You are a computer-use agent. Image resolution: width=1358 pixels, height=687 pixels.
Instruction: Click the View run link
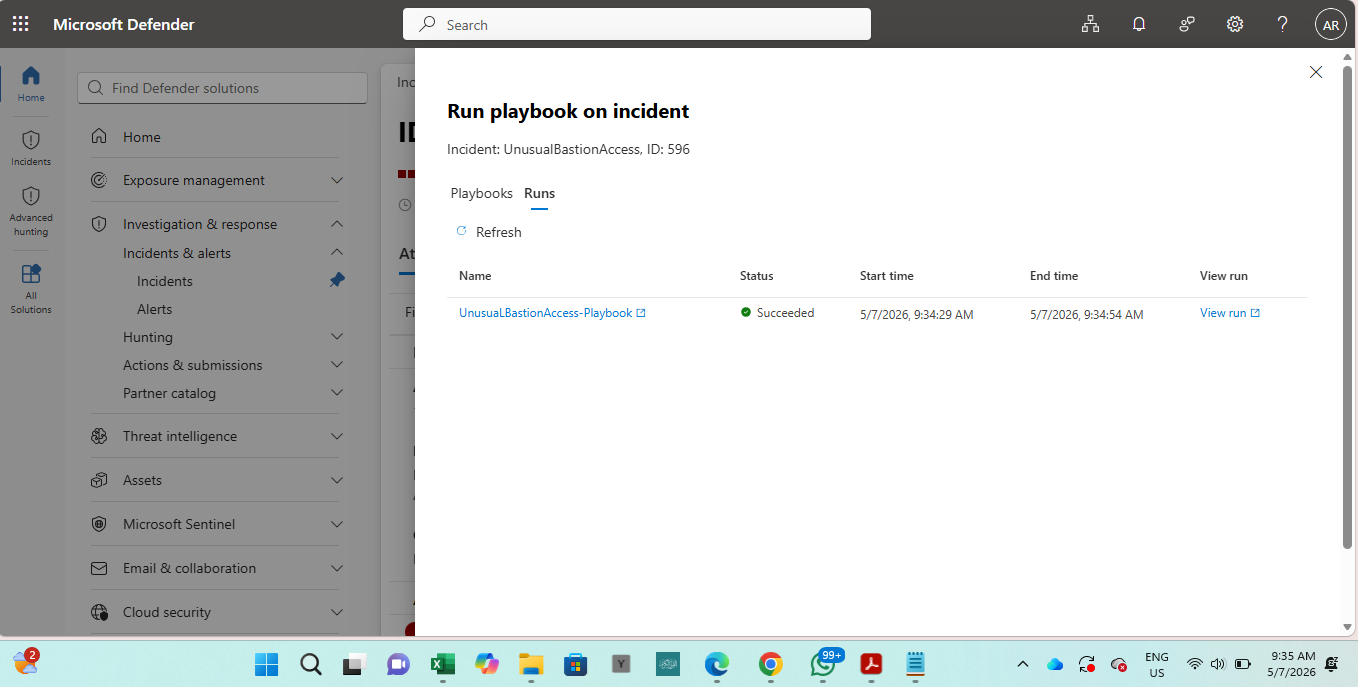[1230, 313]
